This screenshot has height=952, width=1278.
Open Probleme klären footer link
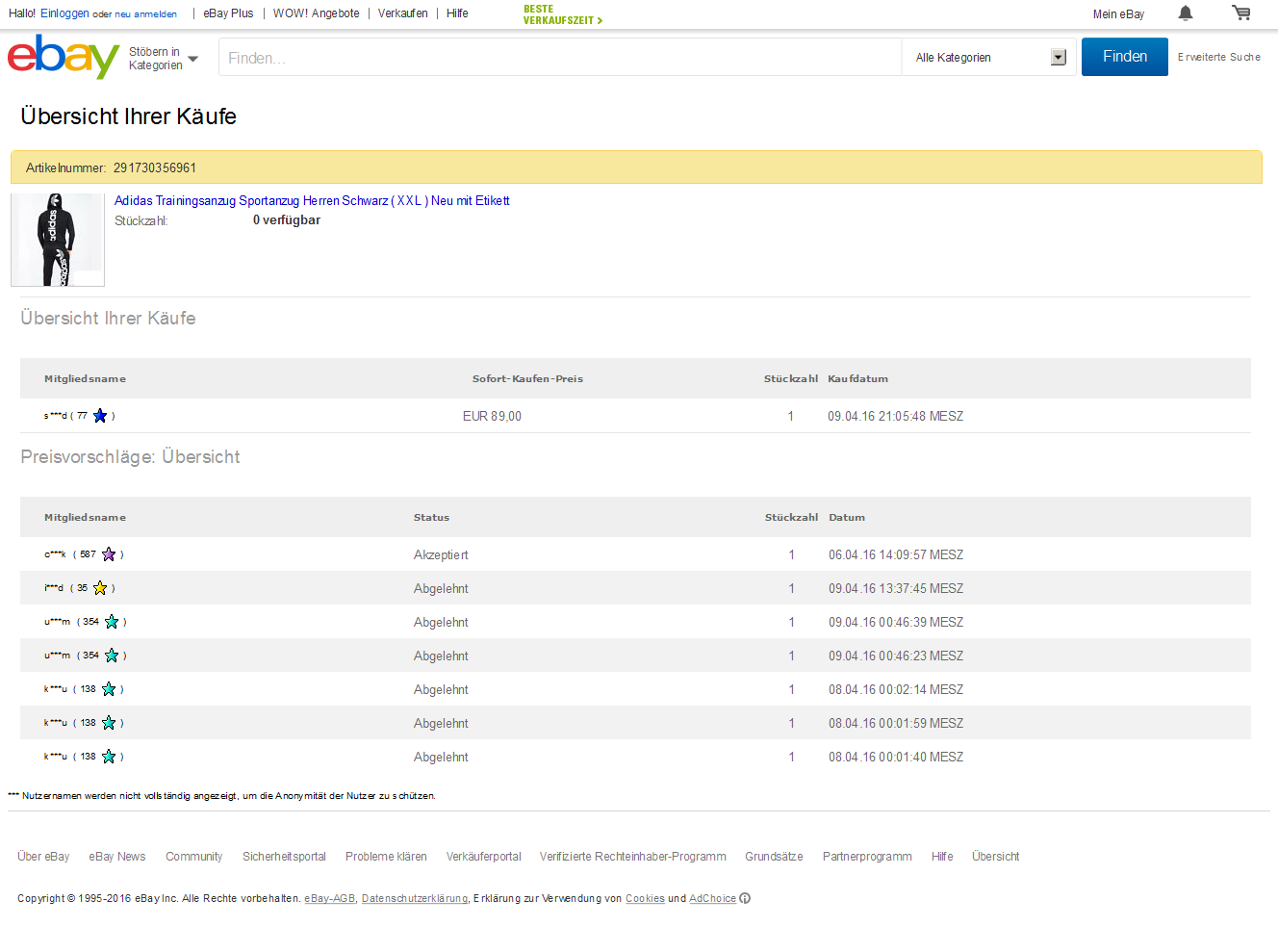tap(386, 857)
